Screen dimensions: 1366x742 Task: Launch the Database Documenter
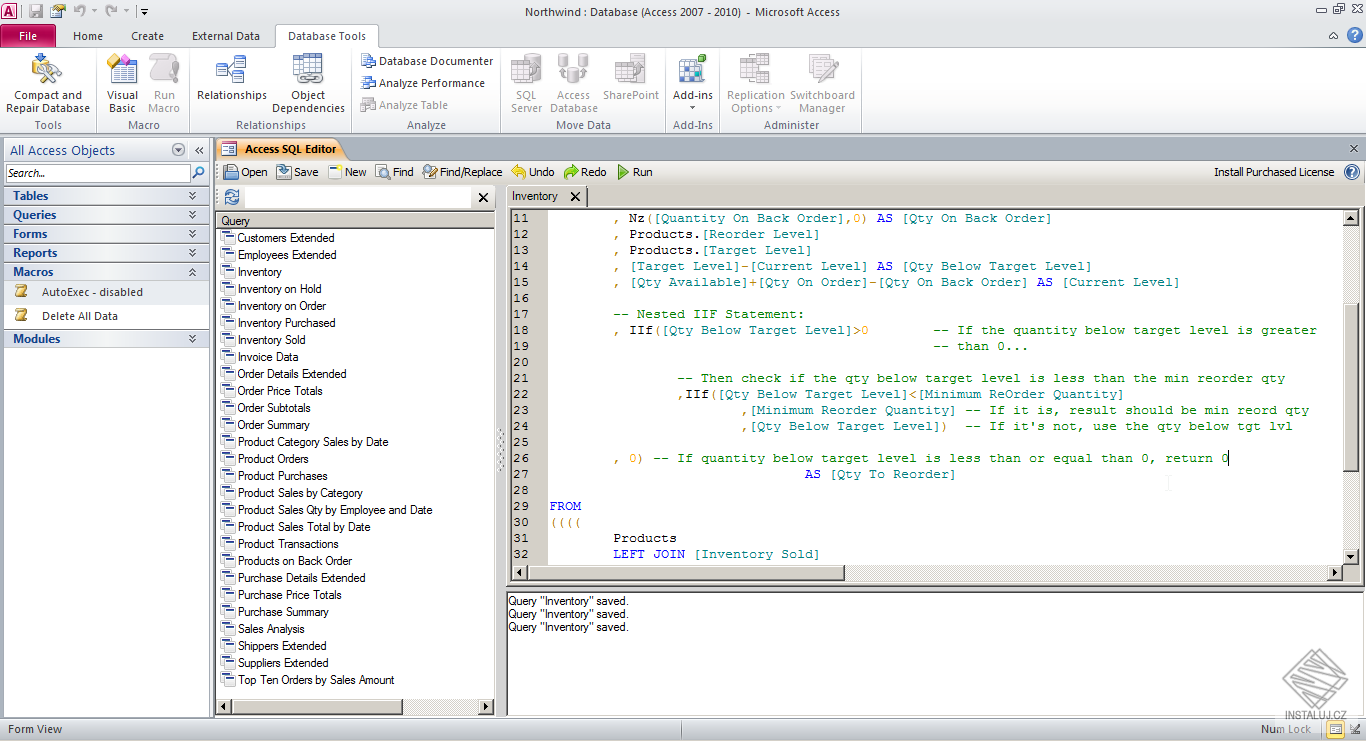click(x=427, y=61)
